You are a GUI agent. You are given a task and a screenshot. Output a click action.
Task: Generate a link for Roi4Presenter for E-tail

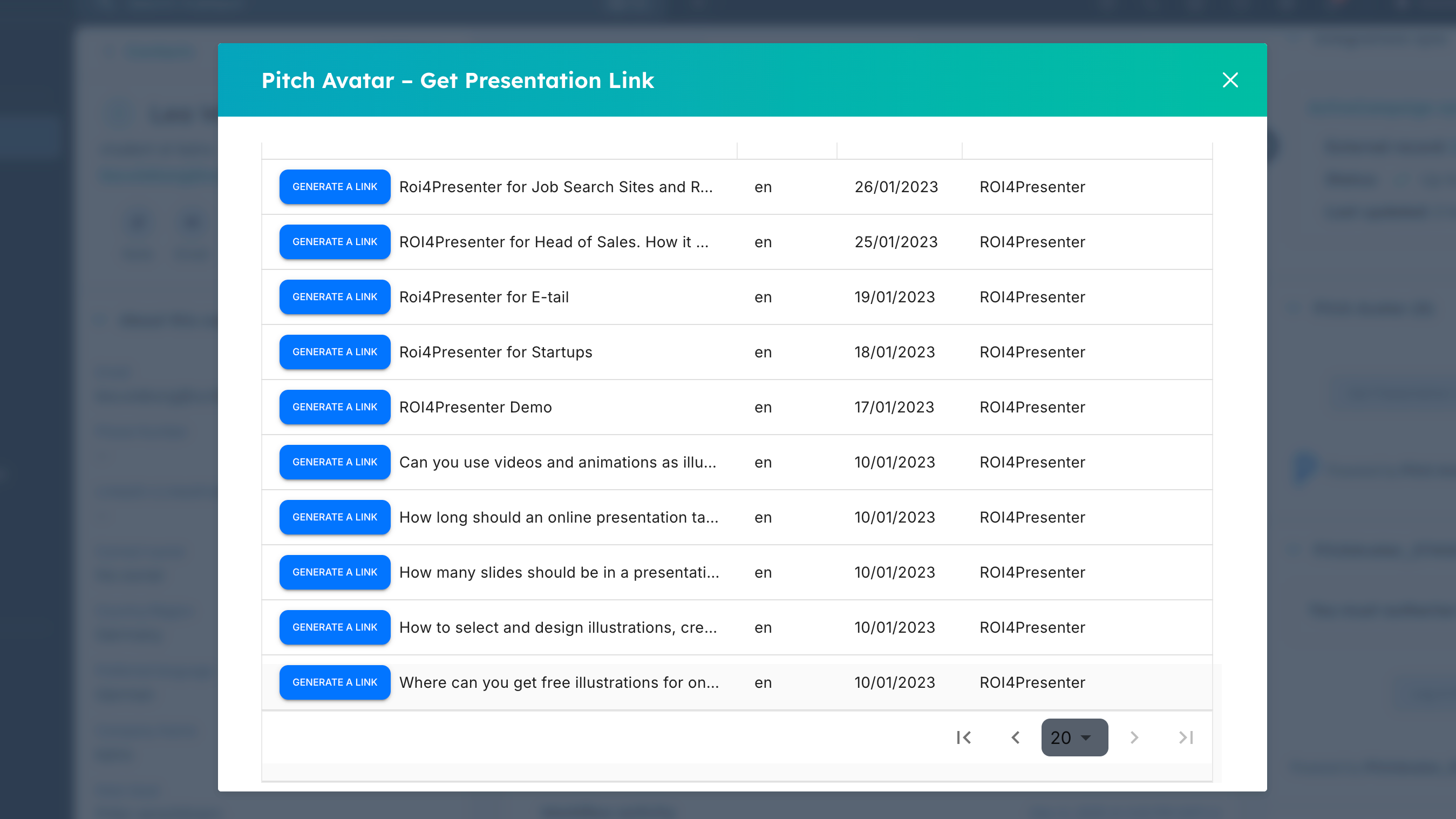pos(335,297)
